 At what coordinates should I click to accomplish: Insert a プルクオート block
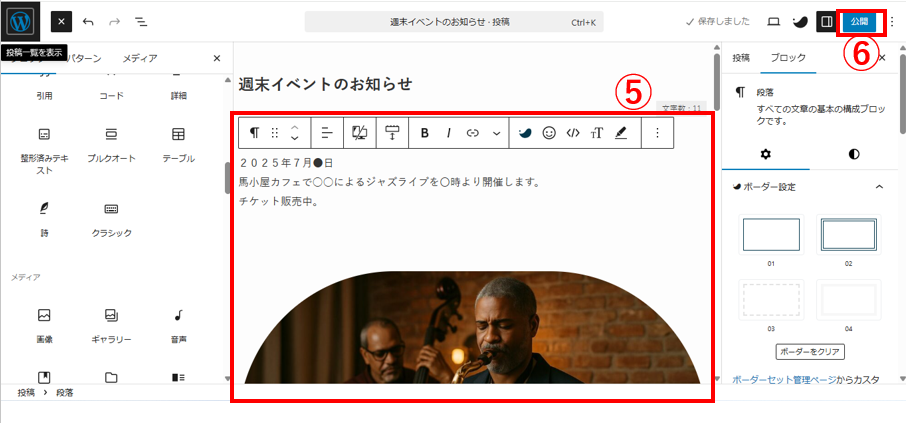point(112,145)
